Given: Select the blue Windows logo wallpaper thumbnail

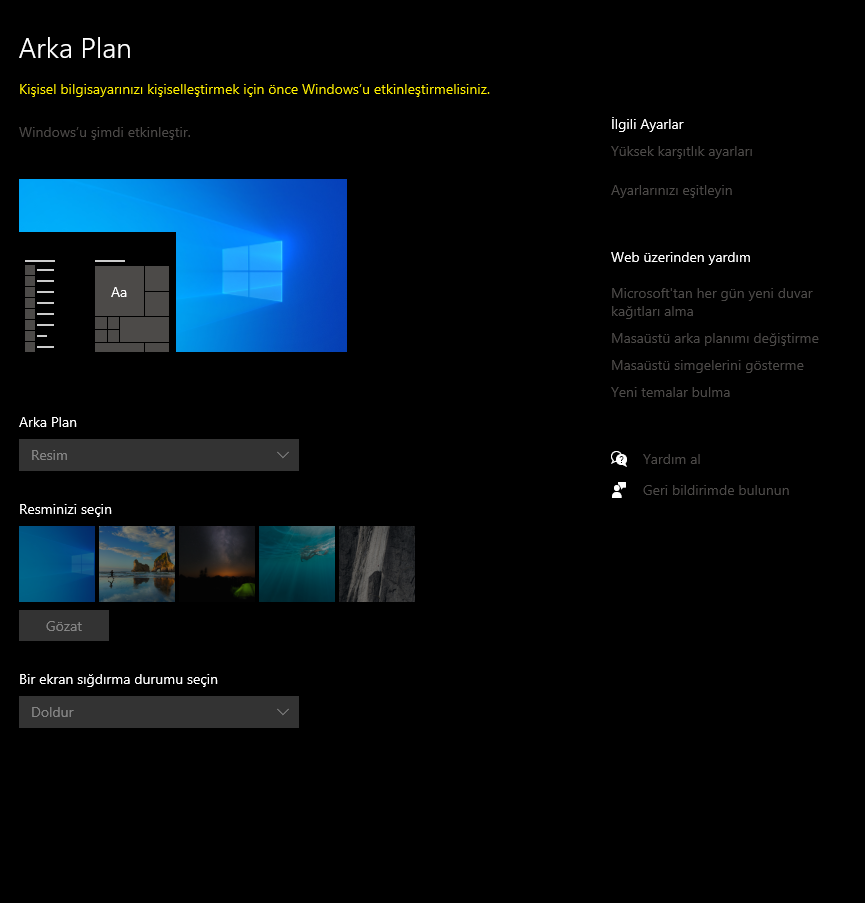Looking at the screenshot, I should click(57, 564).
